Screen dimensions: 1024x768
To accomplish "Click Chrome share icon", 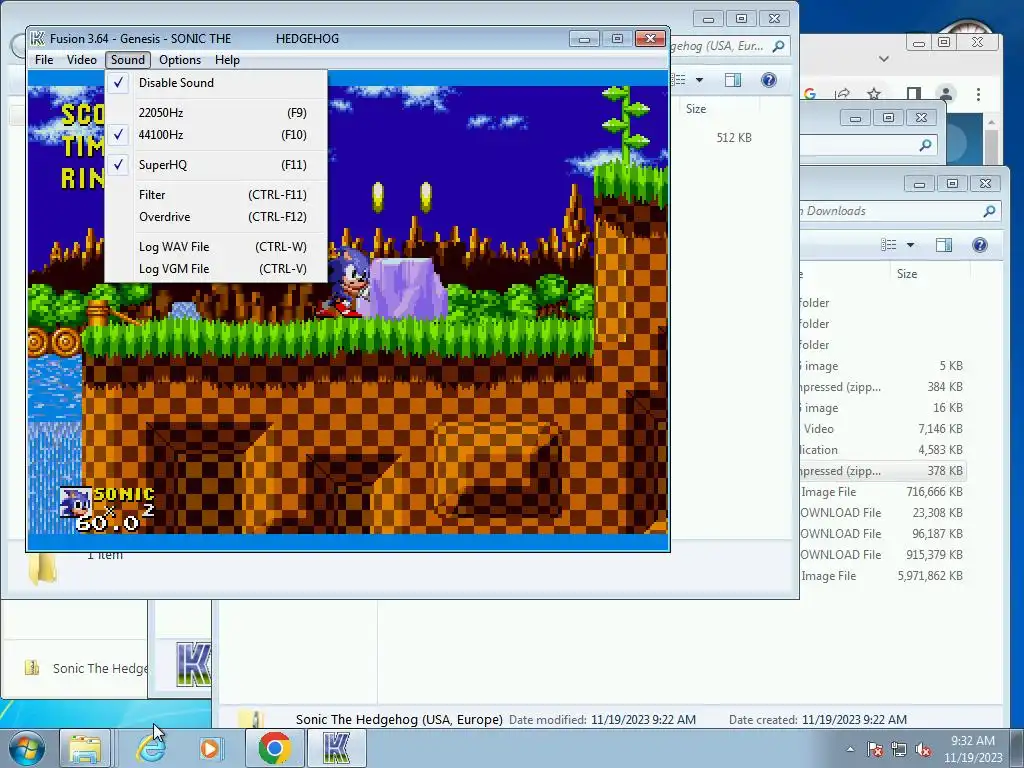I will 842,94.
